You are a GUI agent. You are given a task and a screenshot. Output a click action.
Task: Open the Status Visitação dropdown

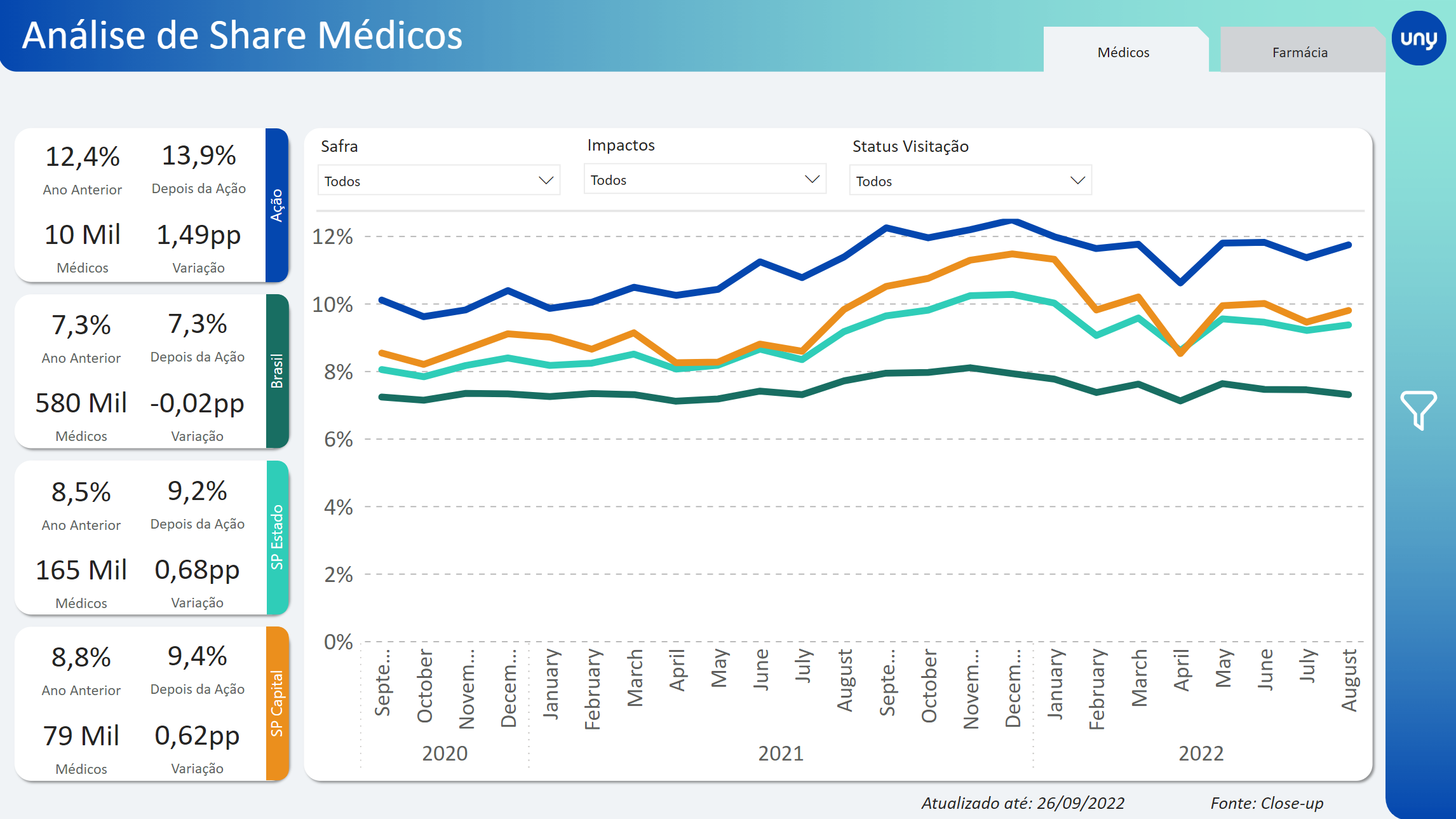970,181
